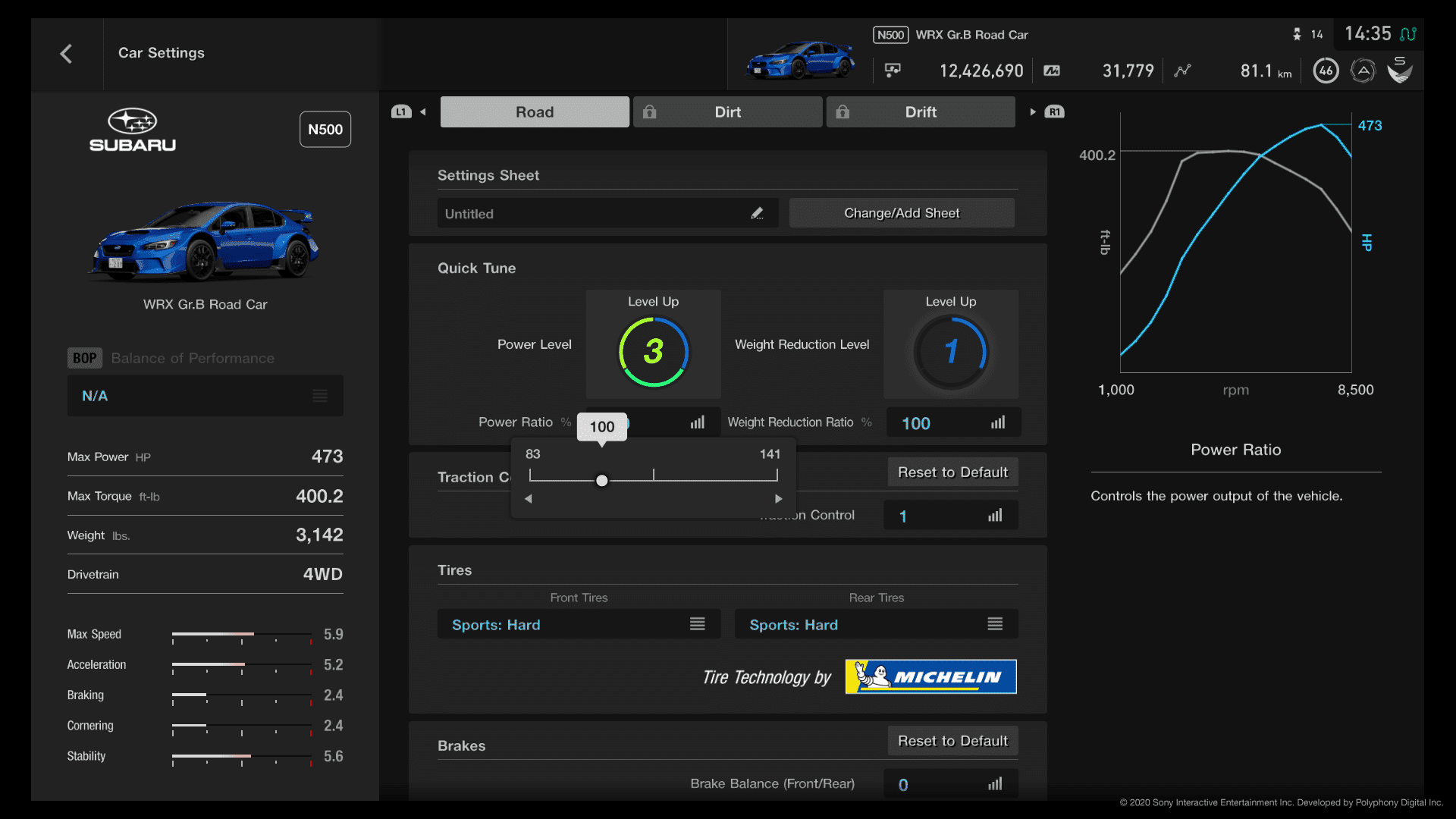
Task: Open the Front Tires Sports: Hard dropdown
Action: [x=579, y=624]
